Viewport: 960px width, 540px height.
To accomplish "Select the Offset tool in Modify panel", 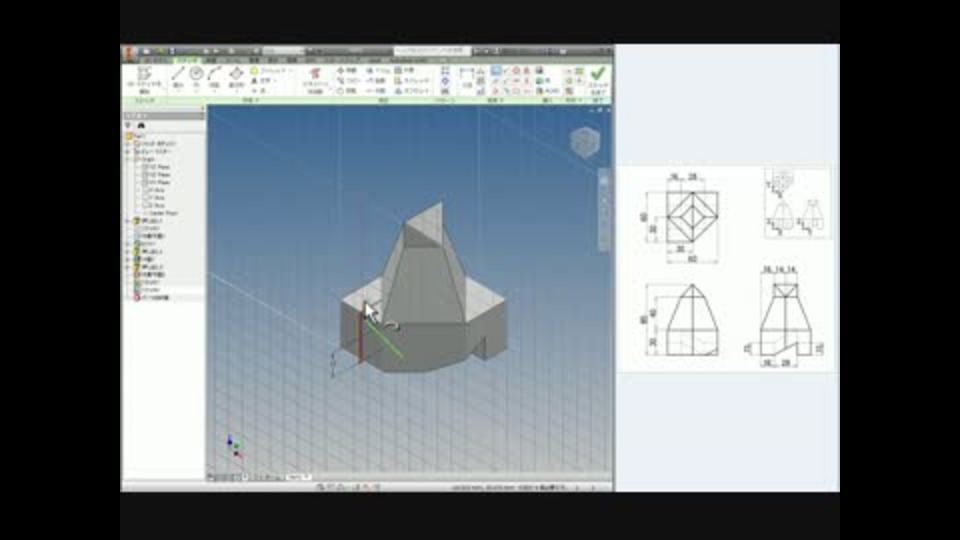I will [411, 91].
